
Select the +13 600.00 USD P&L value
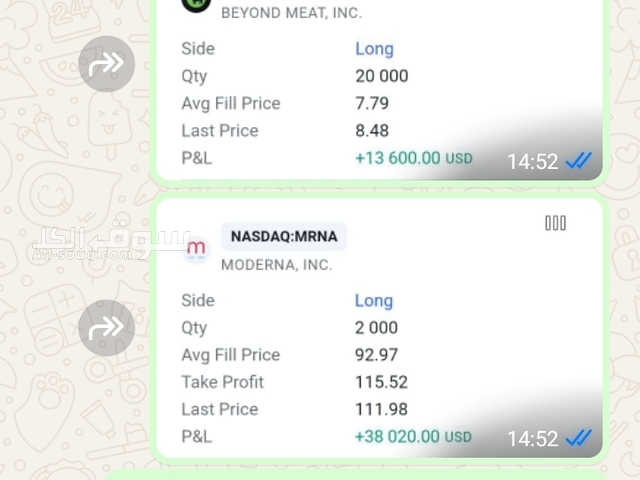click(x=413, y=158)
